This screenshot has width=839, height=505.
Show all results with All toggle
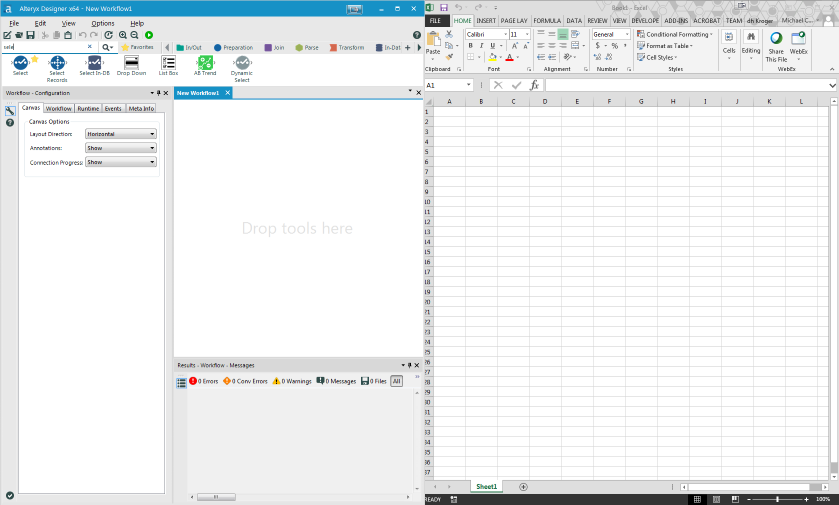(x=396, y=381)
